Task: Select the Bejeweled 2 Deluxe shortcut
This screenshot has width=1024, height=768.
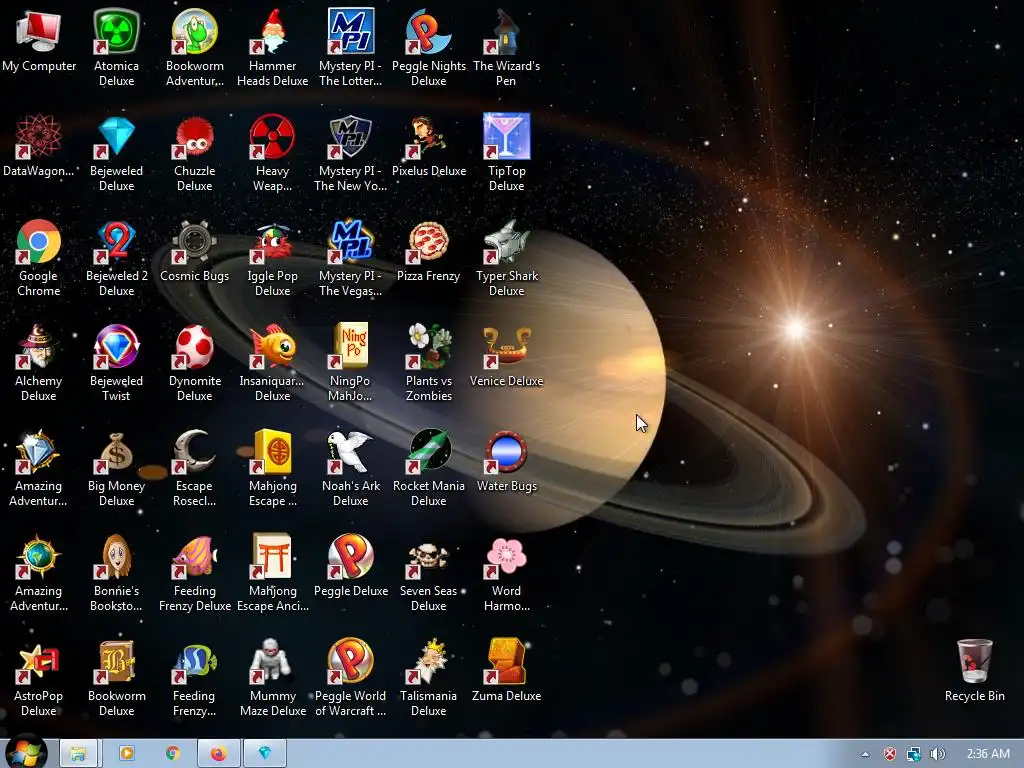Action: [x=116, y=242]
